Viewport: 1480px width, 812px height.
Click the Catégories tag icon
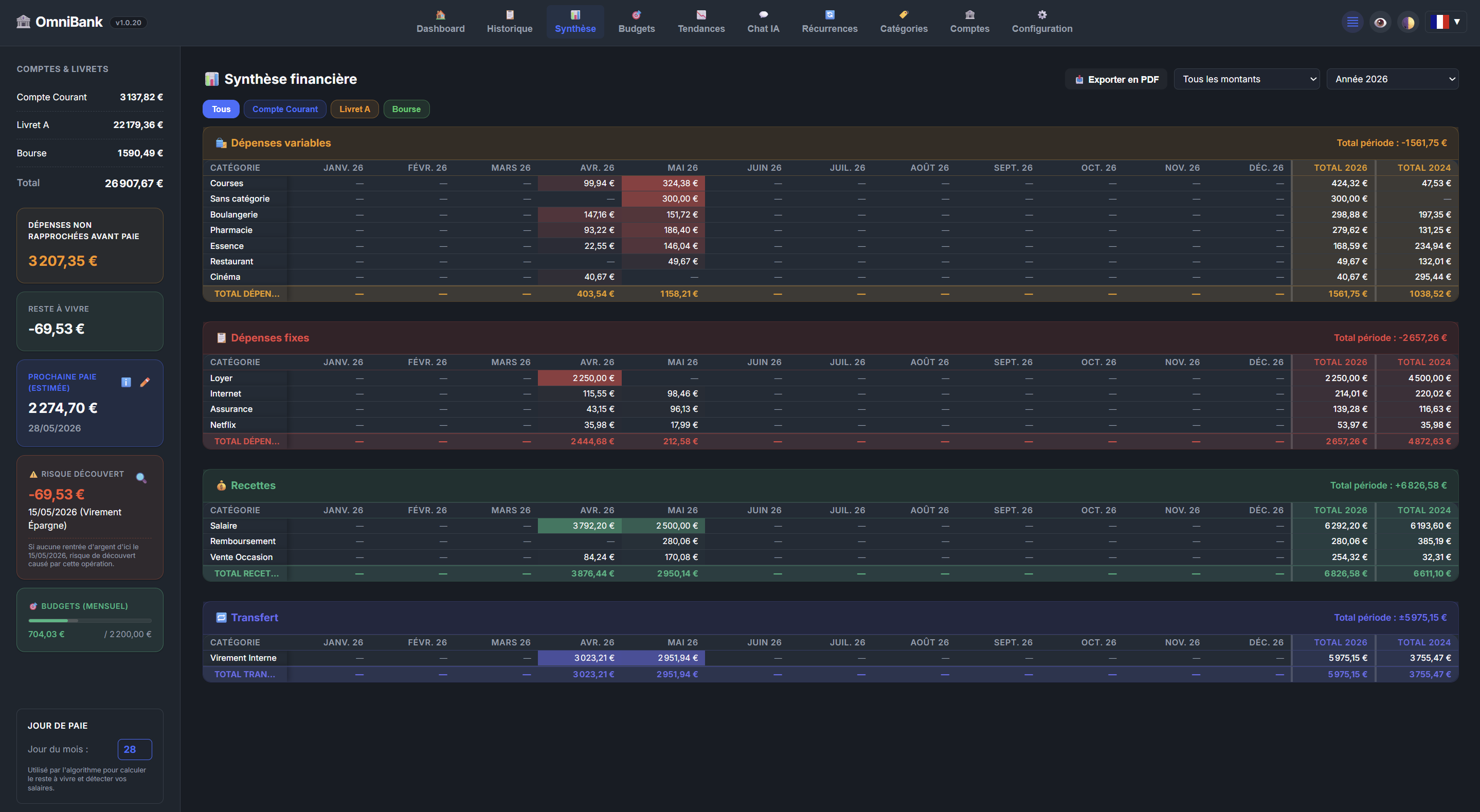904,14
